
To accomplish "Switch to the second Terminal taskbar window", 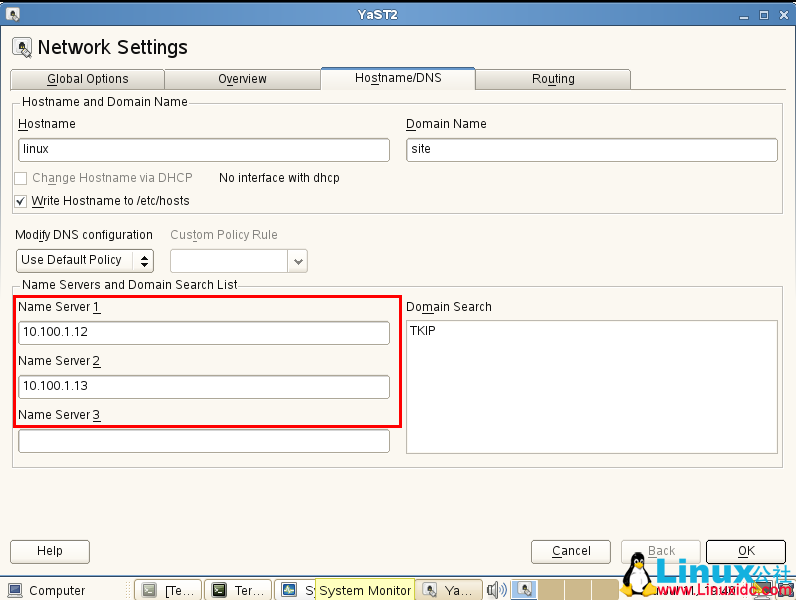I will (237, 590).
